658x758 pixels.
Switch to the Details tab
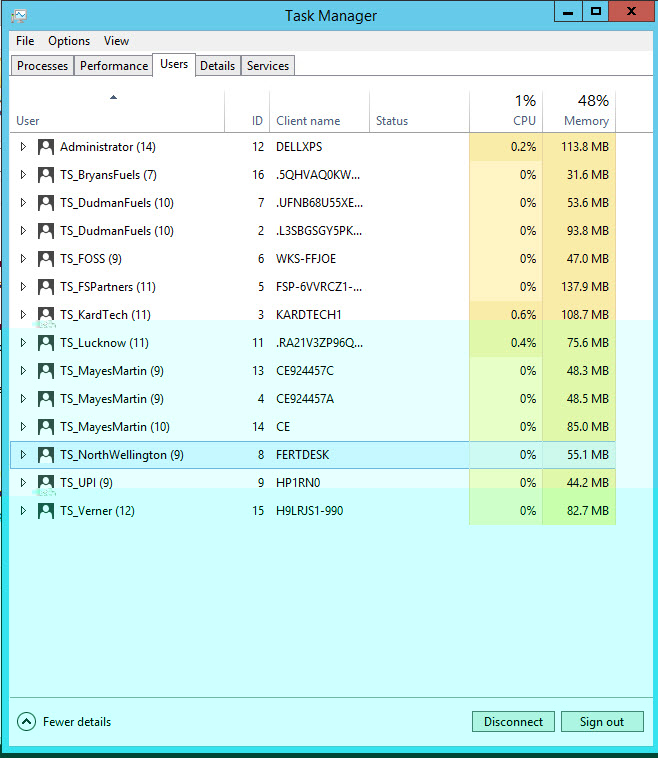(x=217, y=66)
